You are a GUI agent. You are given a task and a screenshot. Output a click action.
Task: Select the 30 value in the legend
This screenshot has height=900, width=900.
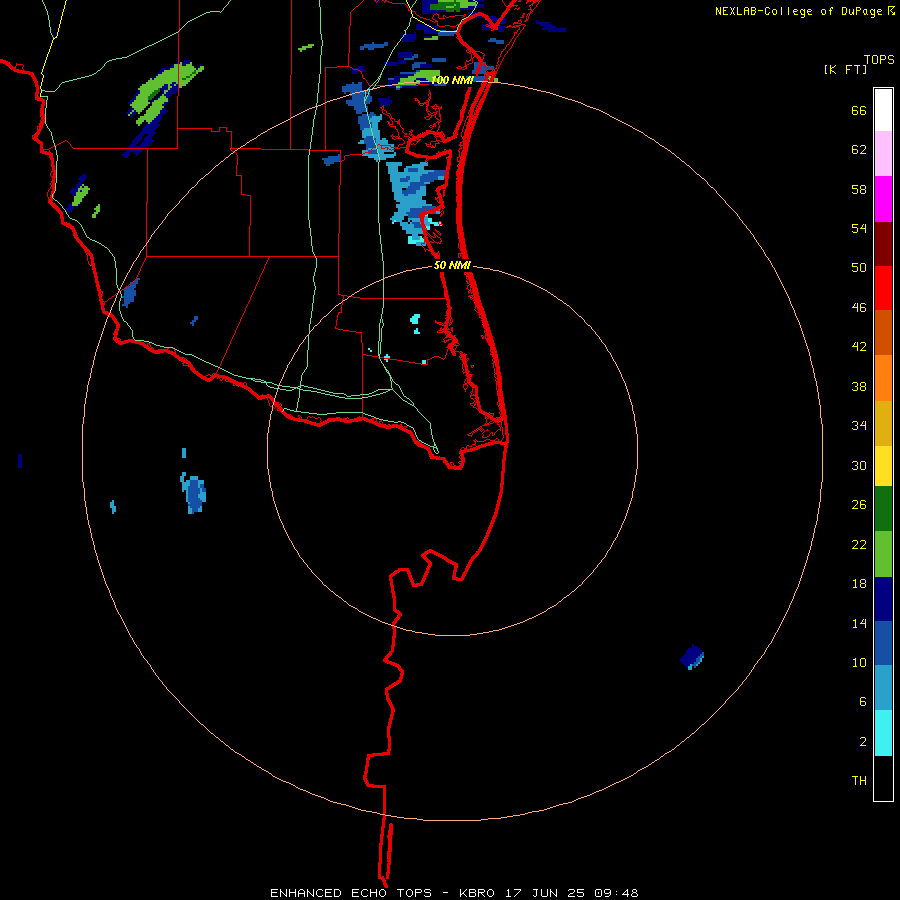click(859, 465)
